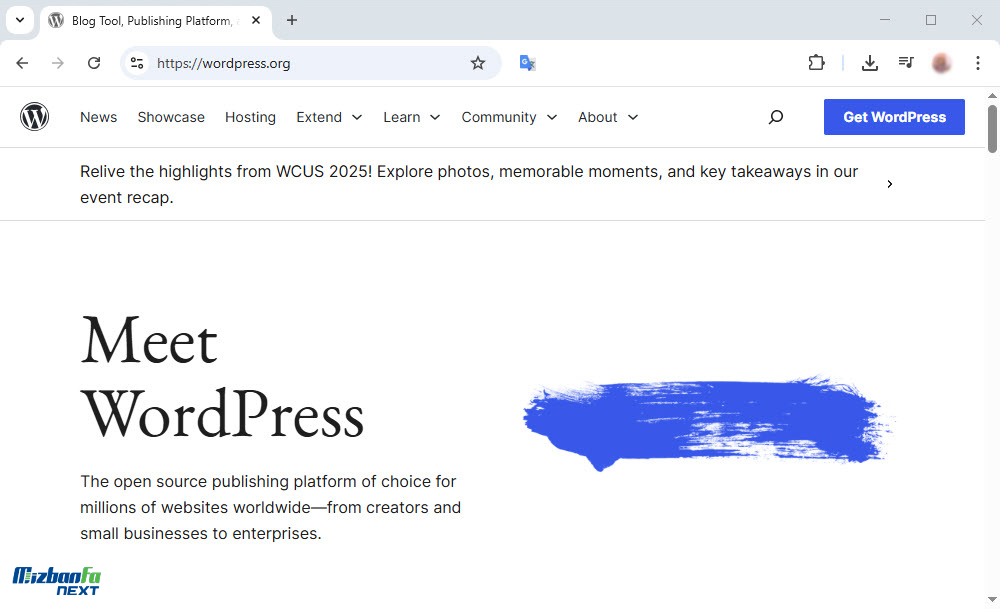The image size is (1000, 609).
Task: Open the browser Extensions puzzle icon
Action: click(816, 63)
